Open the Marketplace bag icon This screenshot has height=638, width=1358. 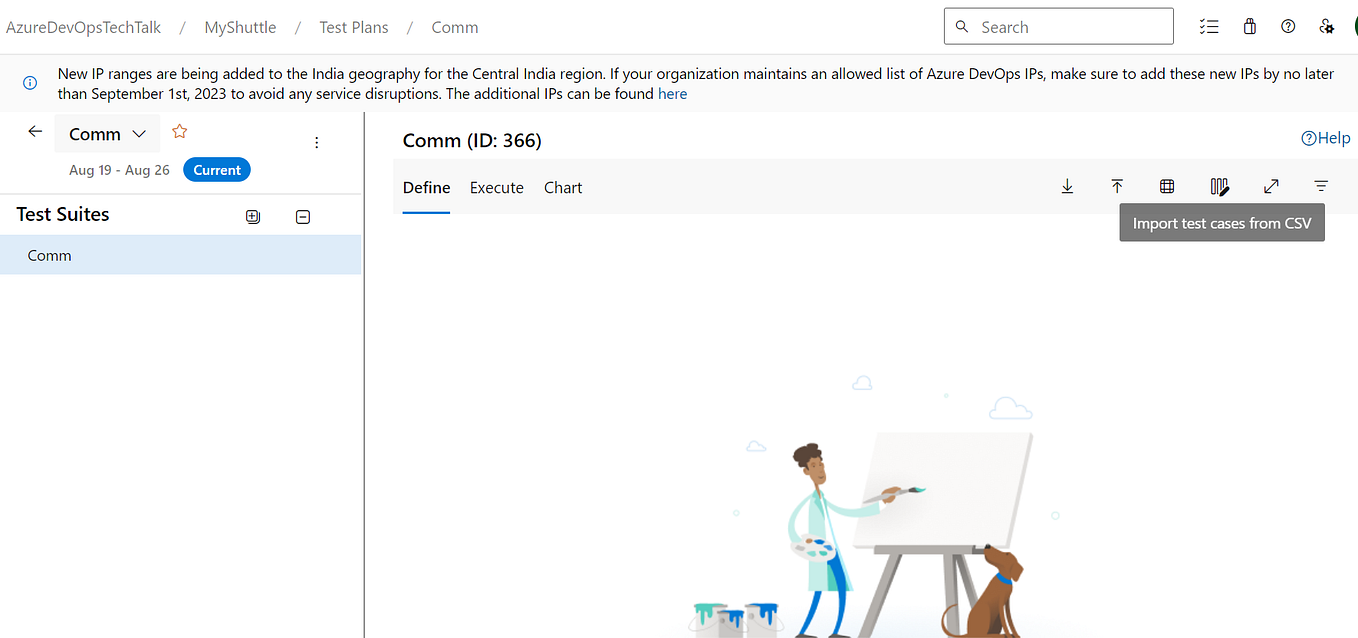1249,26
